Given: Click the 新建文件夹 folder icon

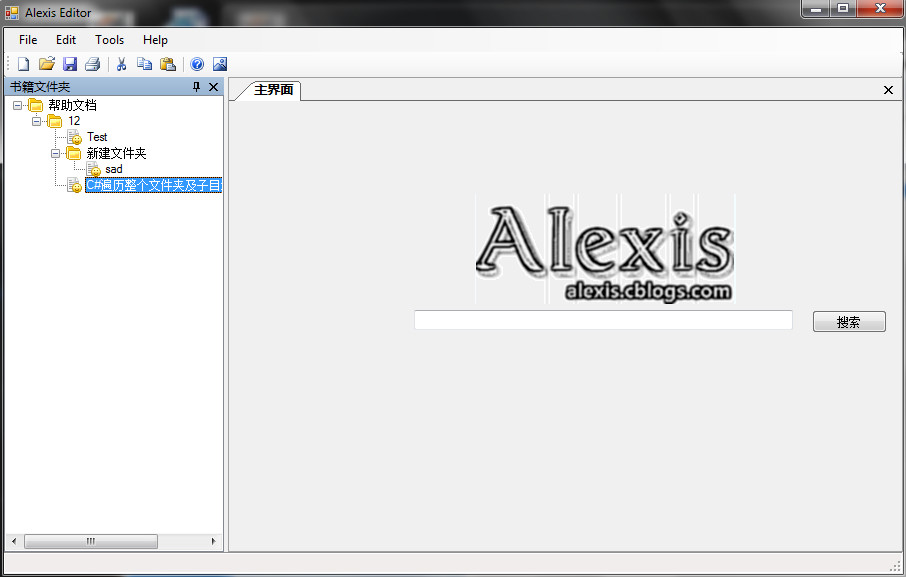Looking at the screenshot, I should click(74, 153).
